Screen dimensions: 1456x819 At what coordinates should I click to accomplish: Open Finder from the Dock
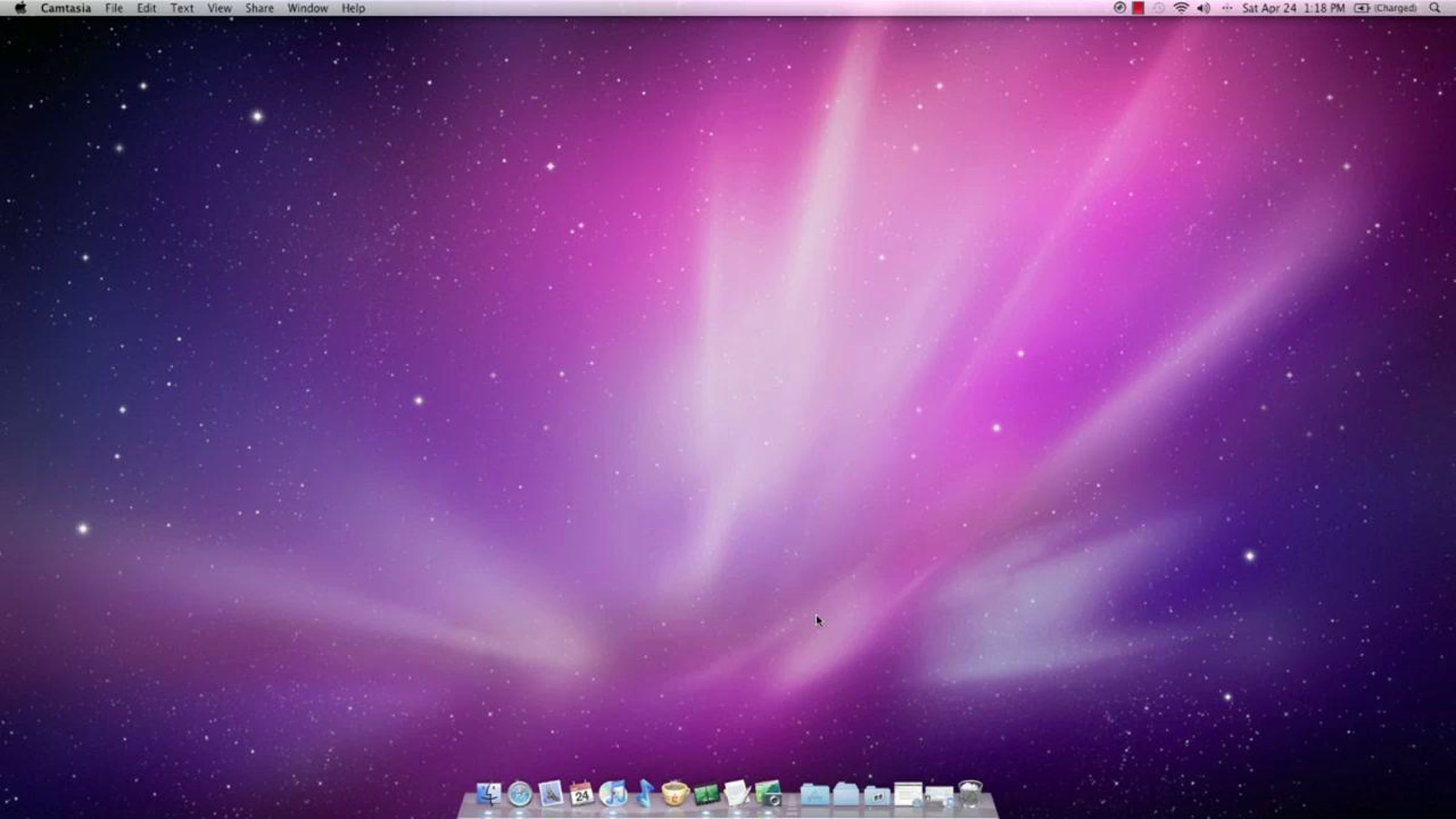[488, 794]
